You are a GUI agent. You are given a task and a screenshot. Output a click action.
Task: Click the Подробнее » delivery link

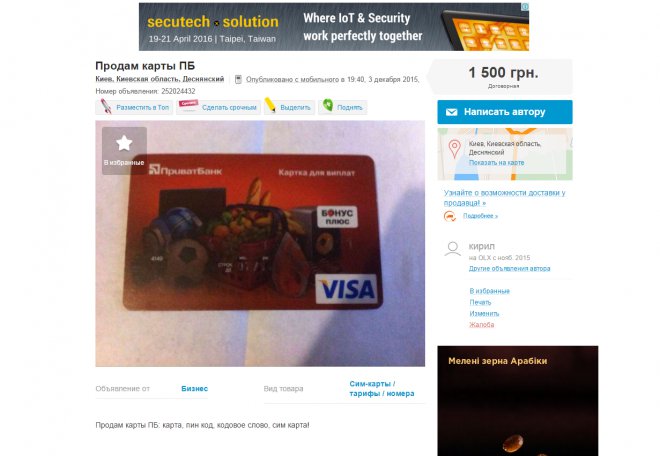pos(480,216)
